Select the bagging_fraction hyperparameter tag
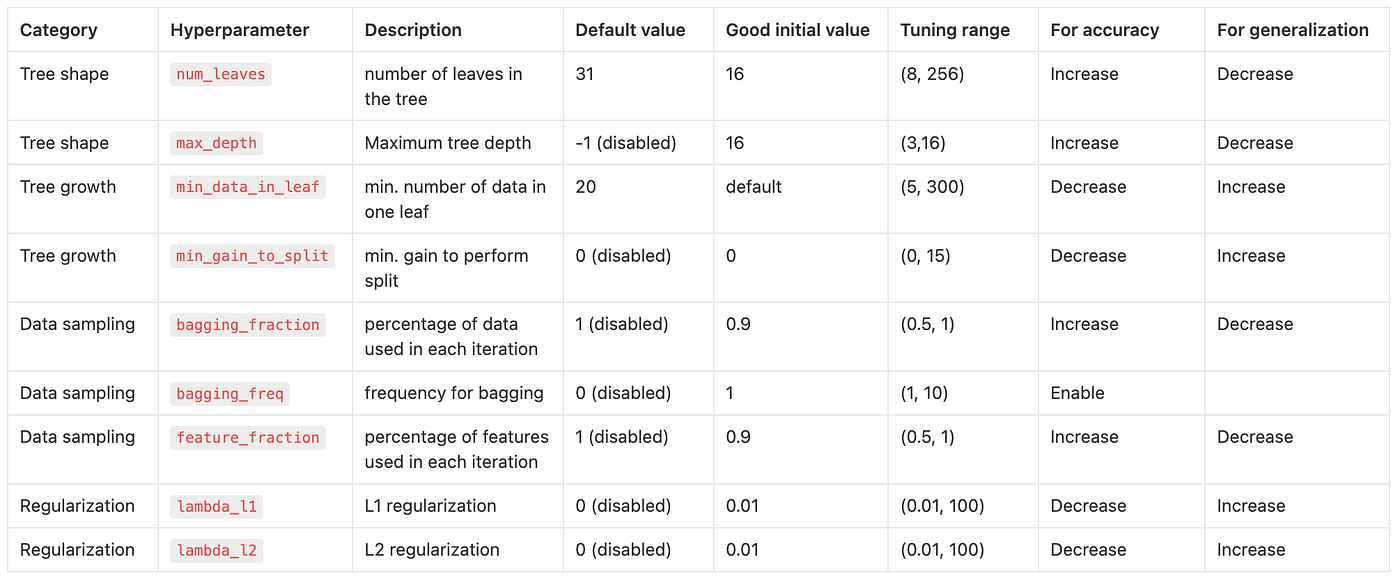The image size is (1400, 582). (x=248, y=324)
